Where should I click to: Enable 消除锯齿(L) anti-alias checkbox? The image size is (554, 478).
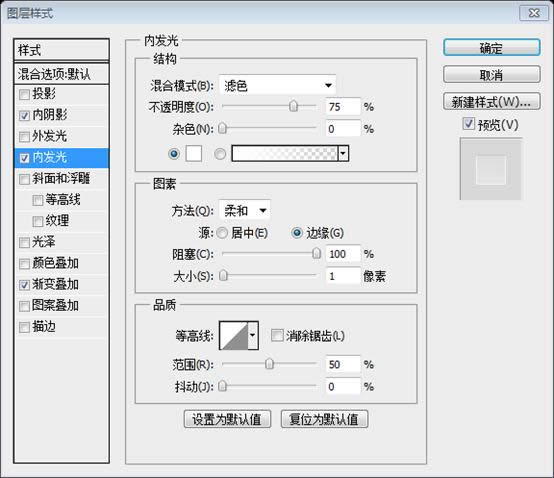277,335
